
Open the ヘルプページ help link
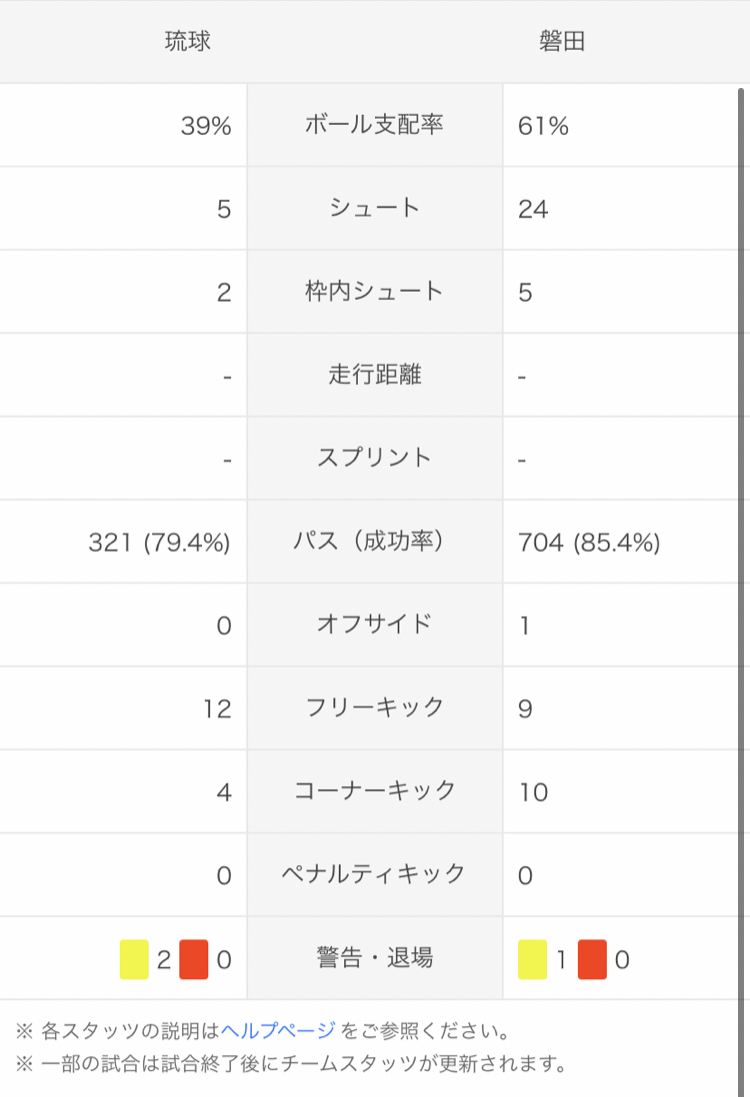click(278, 1030)
